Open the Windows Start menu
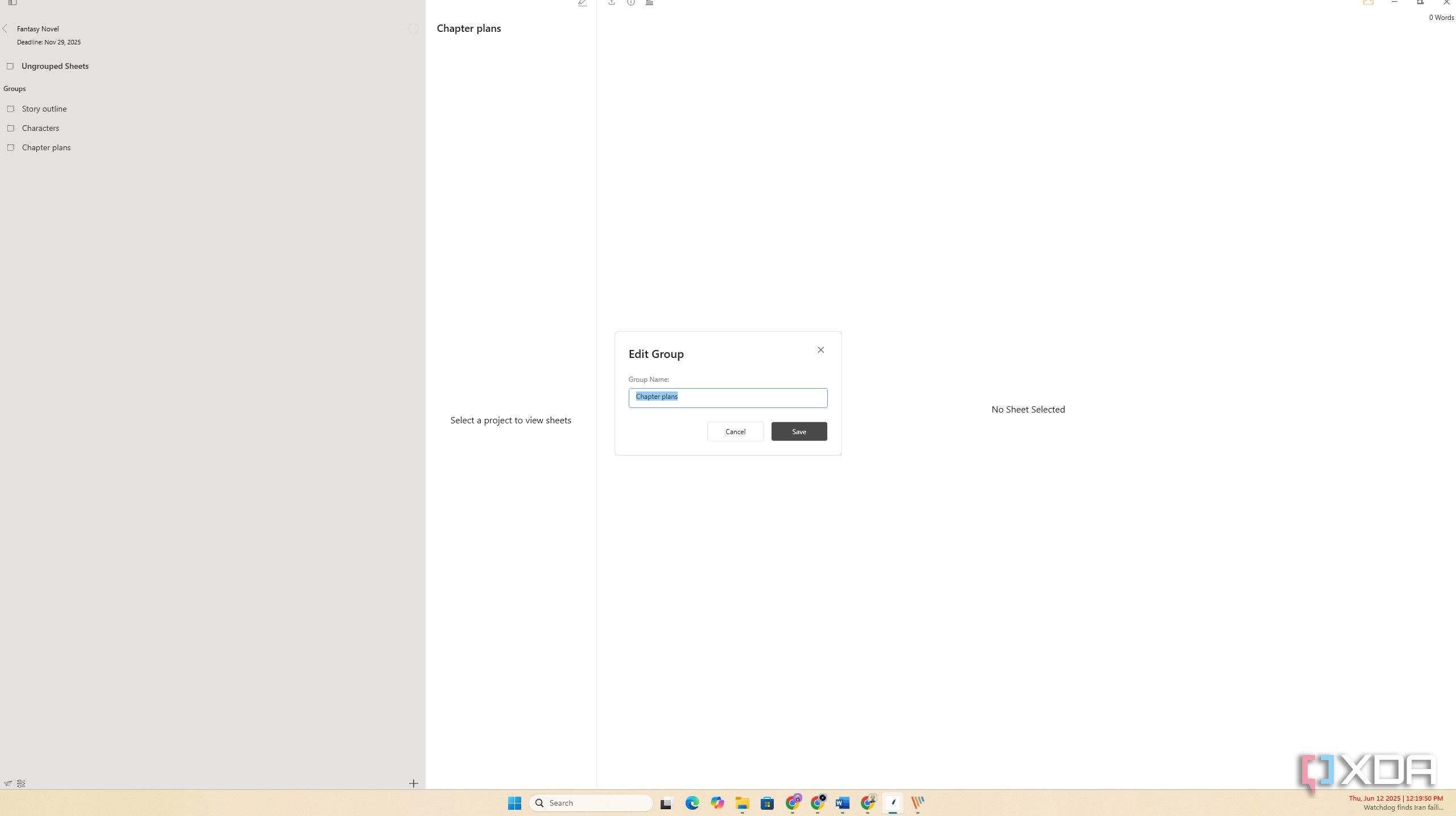This screenshot has width=1456, height=816. (514, 803)
